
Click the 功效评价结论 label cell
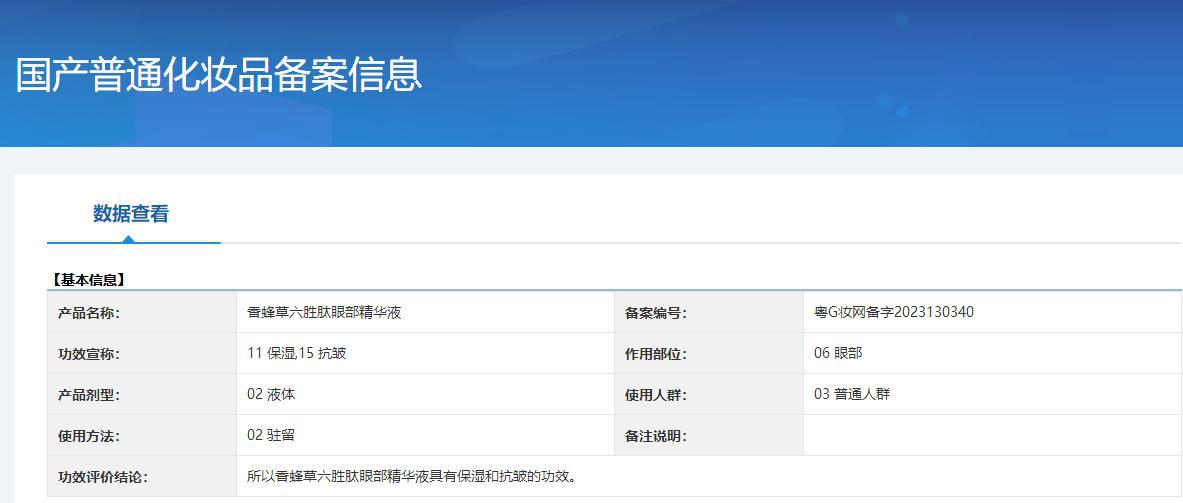tap(142, 477)
